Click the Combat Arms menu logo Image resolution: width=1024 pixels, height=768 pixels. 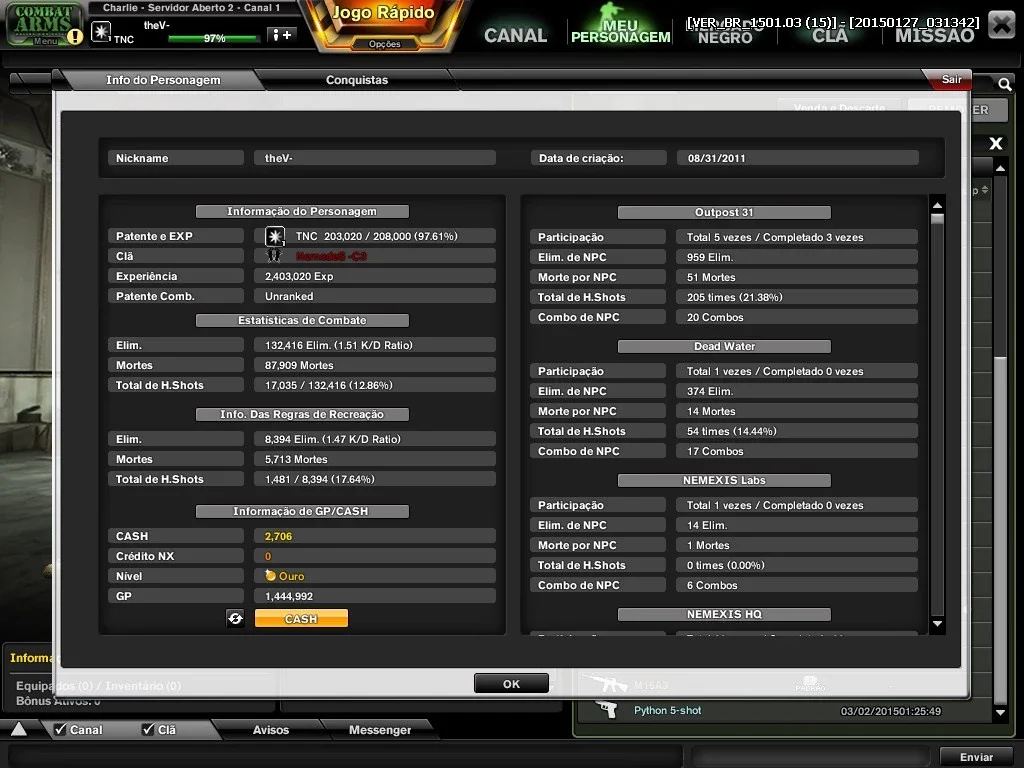coord(43,24)
